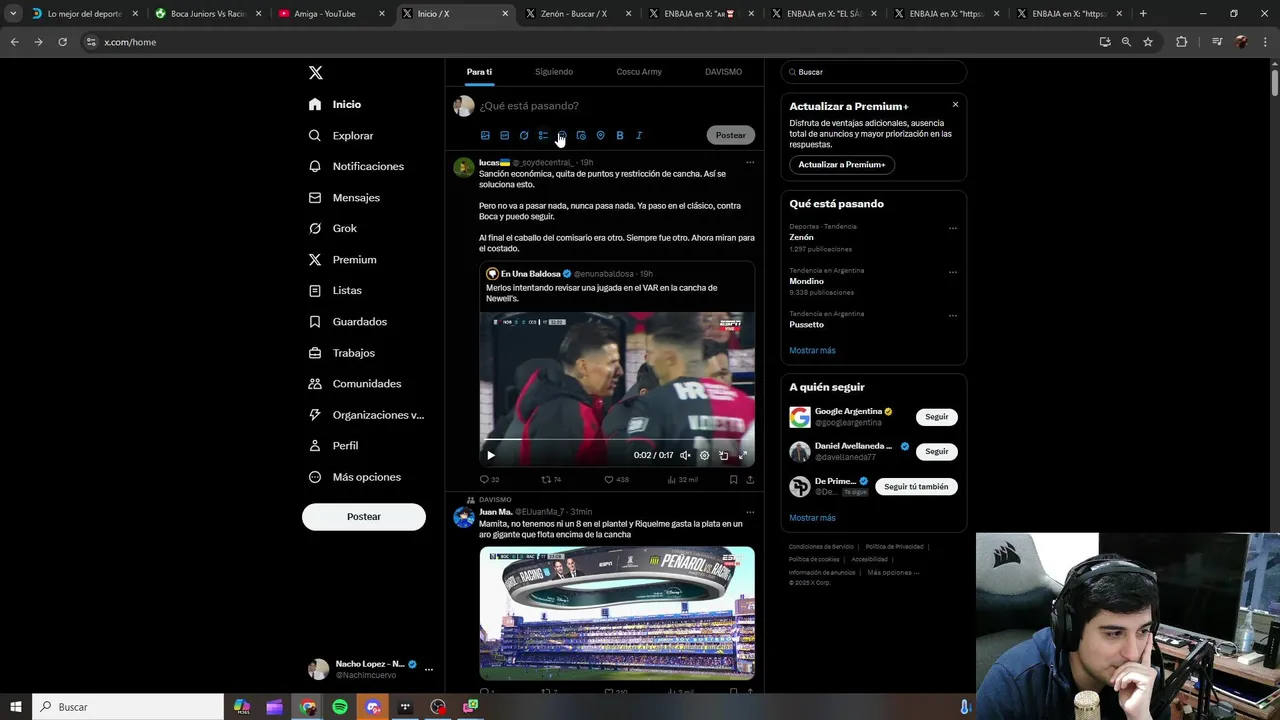
Task: Toggle bold formatting in the composer
Action: (620, 135)
